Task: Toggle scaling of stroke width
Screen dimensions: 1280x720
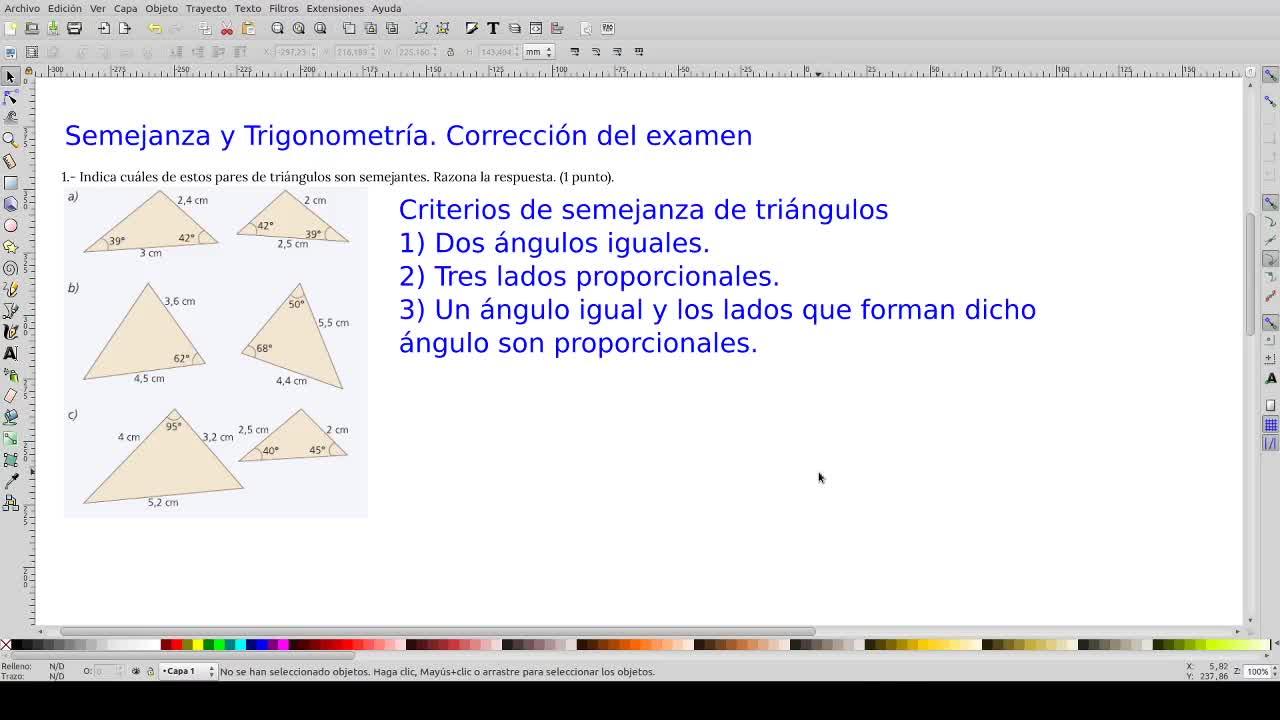Action: point(575,52)
